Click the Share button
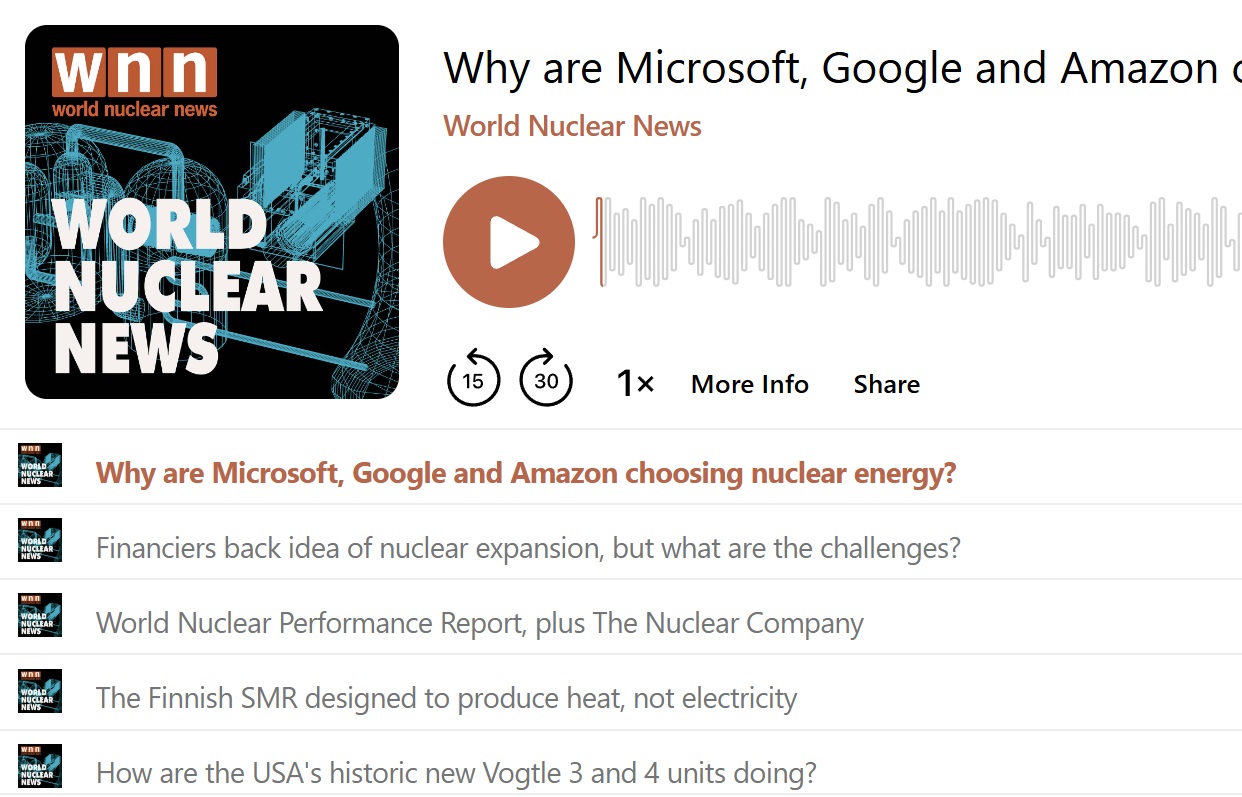The image size is (1242, 797). [887, 384]
